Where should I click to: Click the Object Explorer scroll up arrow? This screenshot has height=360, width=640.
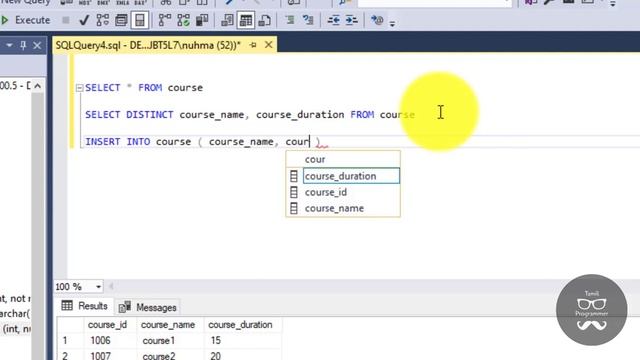[x=38, y=86]
